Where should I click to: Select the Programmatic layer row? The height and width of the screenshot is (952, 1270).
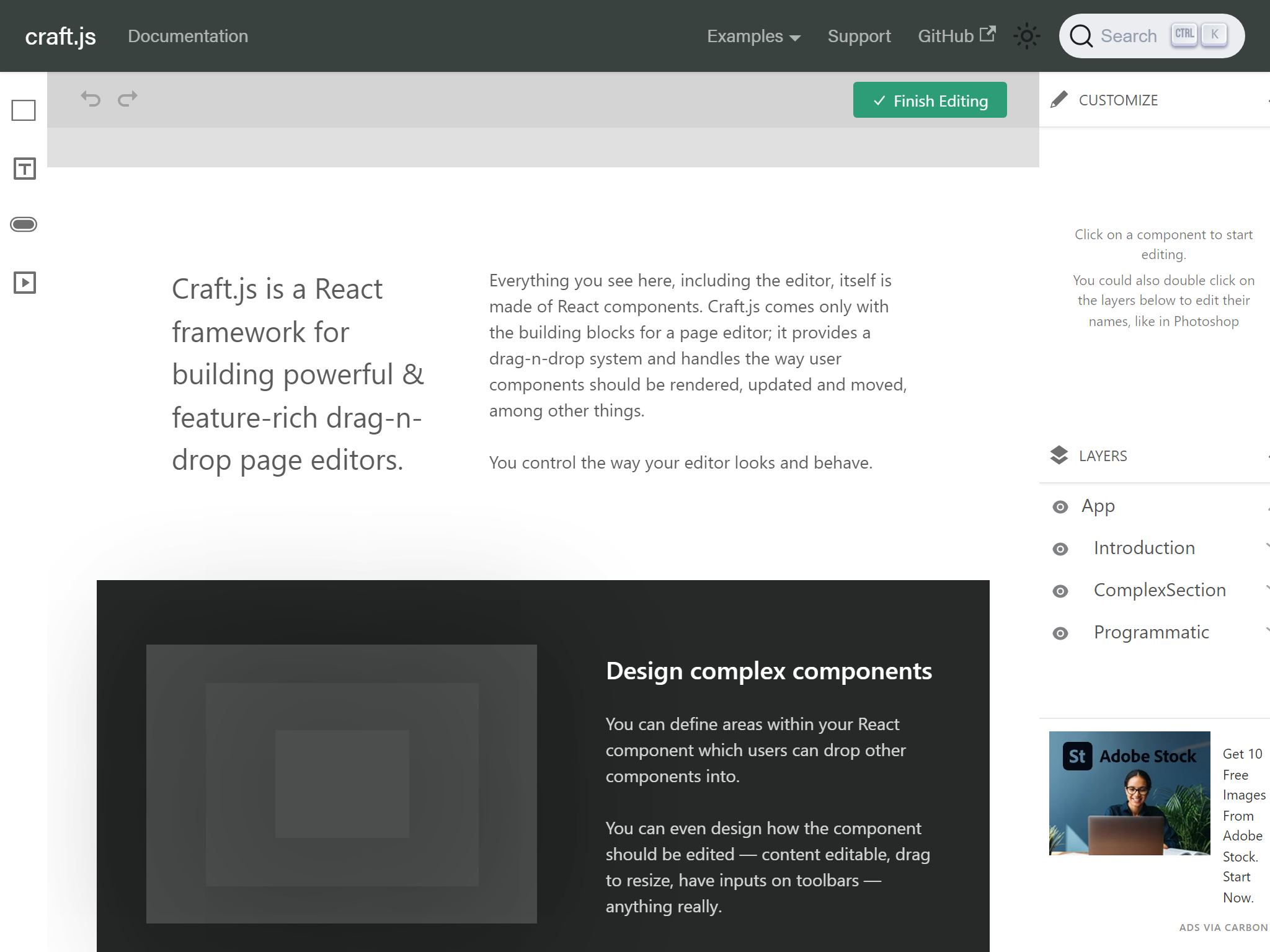(1155, 633)
